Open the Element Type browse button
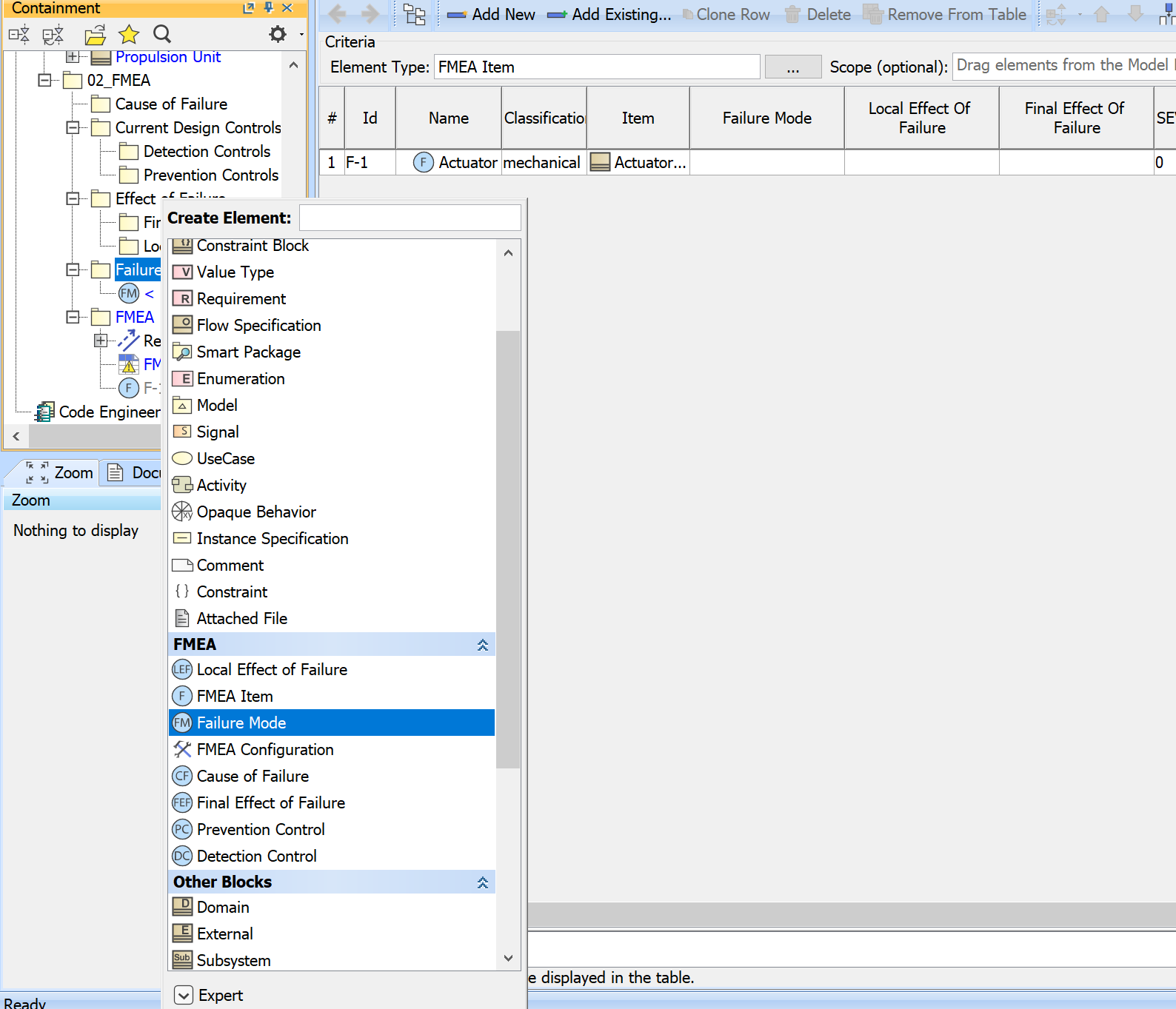This screenshot has width=1176, height=1009. 793,67
